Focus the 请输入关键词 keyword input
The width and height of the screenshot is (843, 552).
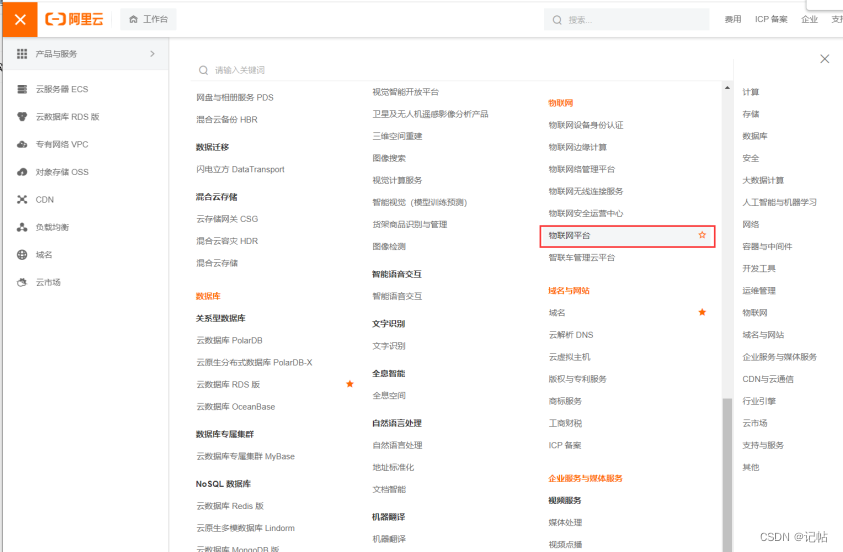click(x=461, y=70)
